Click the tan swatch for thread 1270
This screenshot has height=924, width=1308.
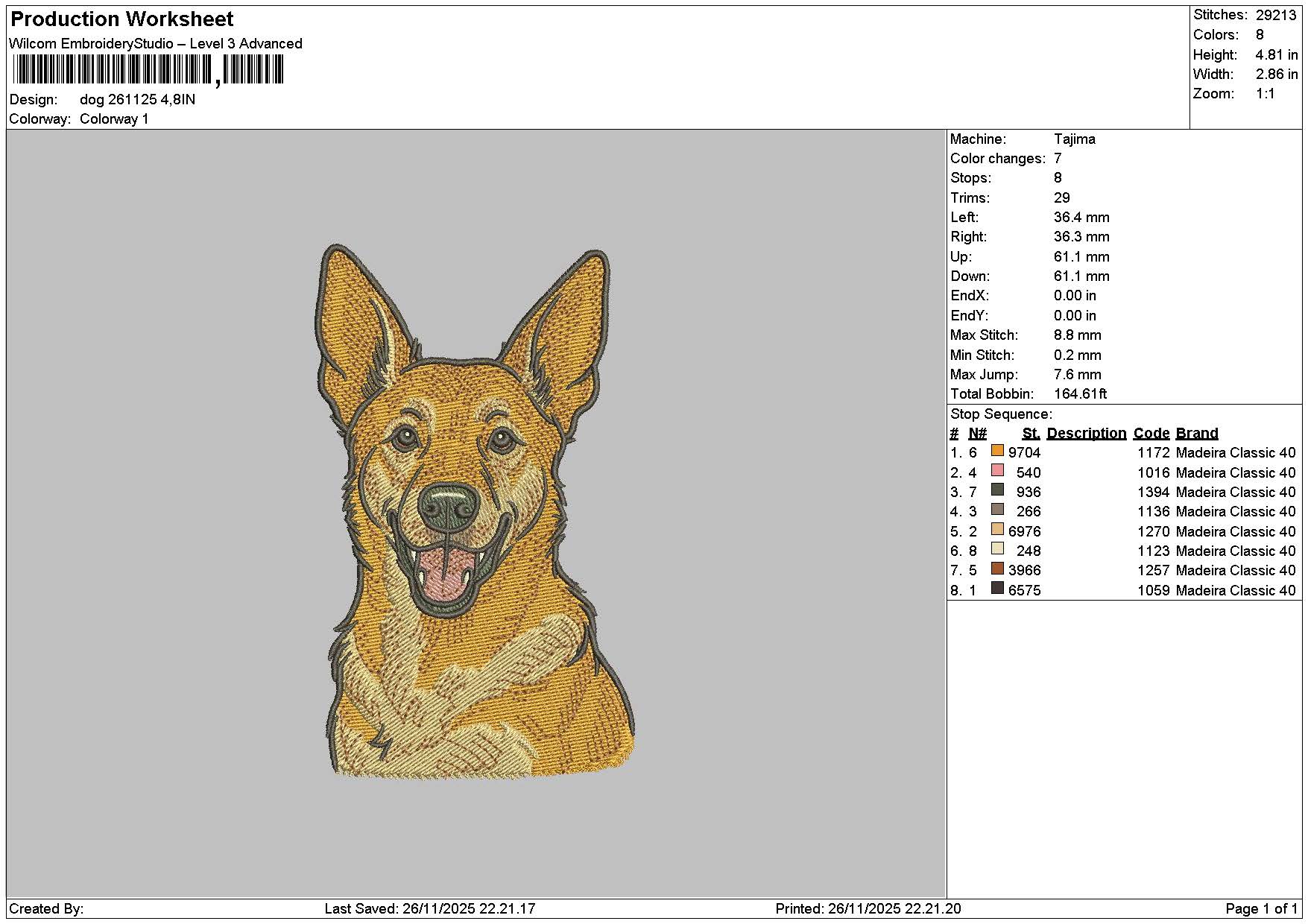[x=997, y=529]
